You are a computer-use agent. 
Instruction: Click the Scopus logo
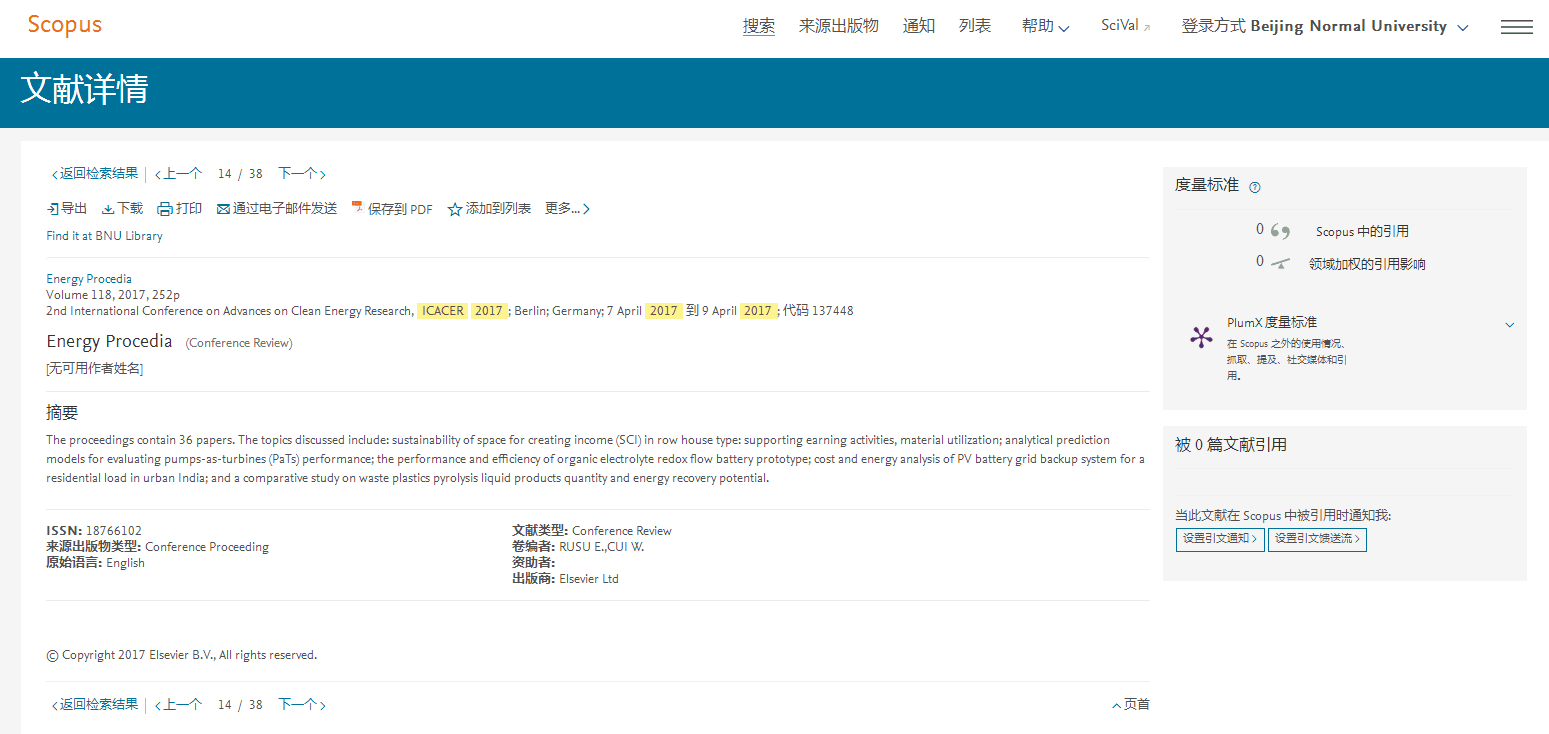65,25
